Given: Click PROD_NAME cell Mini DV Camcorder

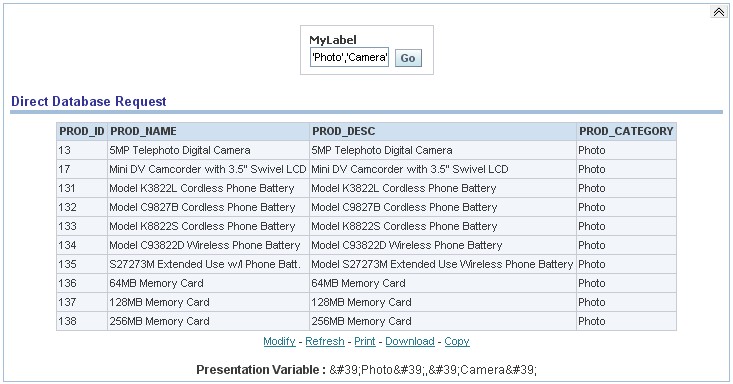Looking at the screenshot, I should pyautogui.click(x=208, y=169).
